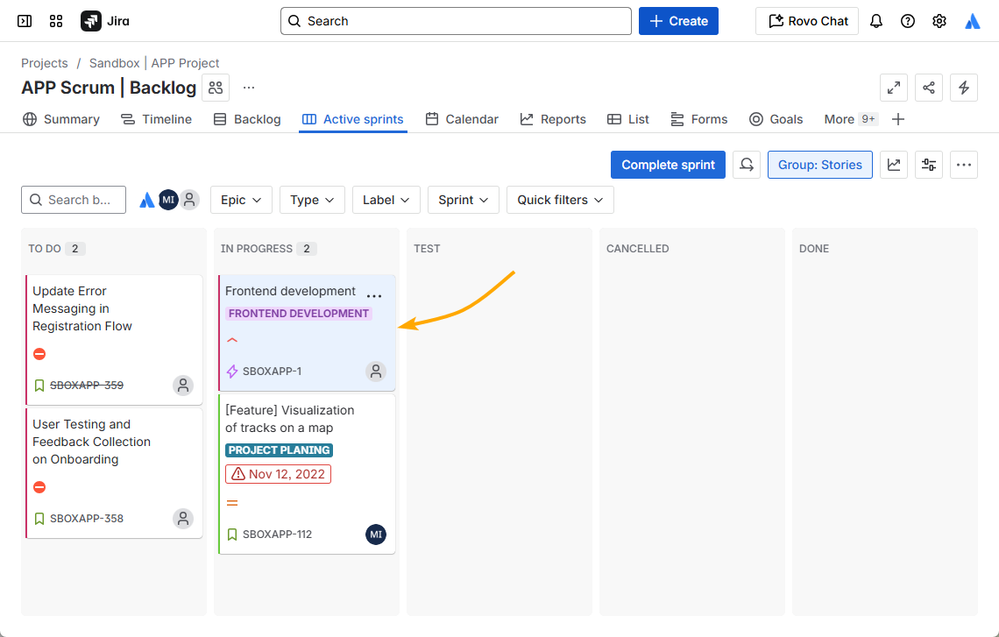Click the epic icon beside SBOXAPP-1
This screenshot has width=999, height=637.
[232, 371]
